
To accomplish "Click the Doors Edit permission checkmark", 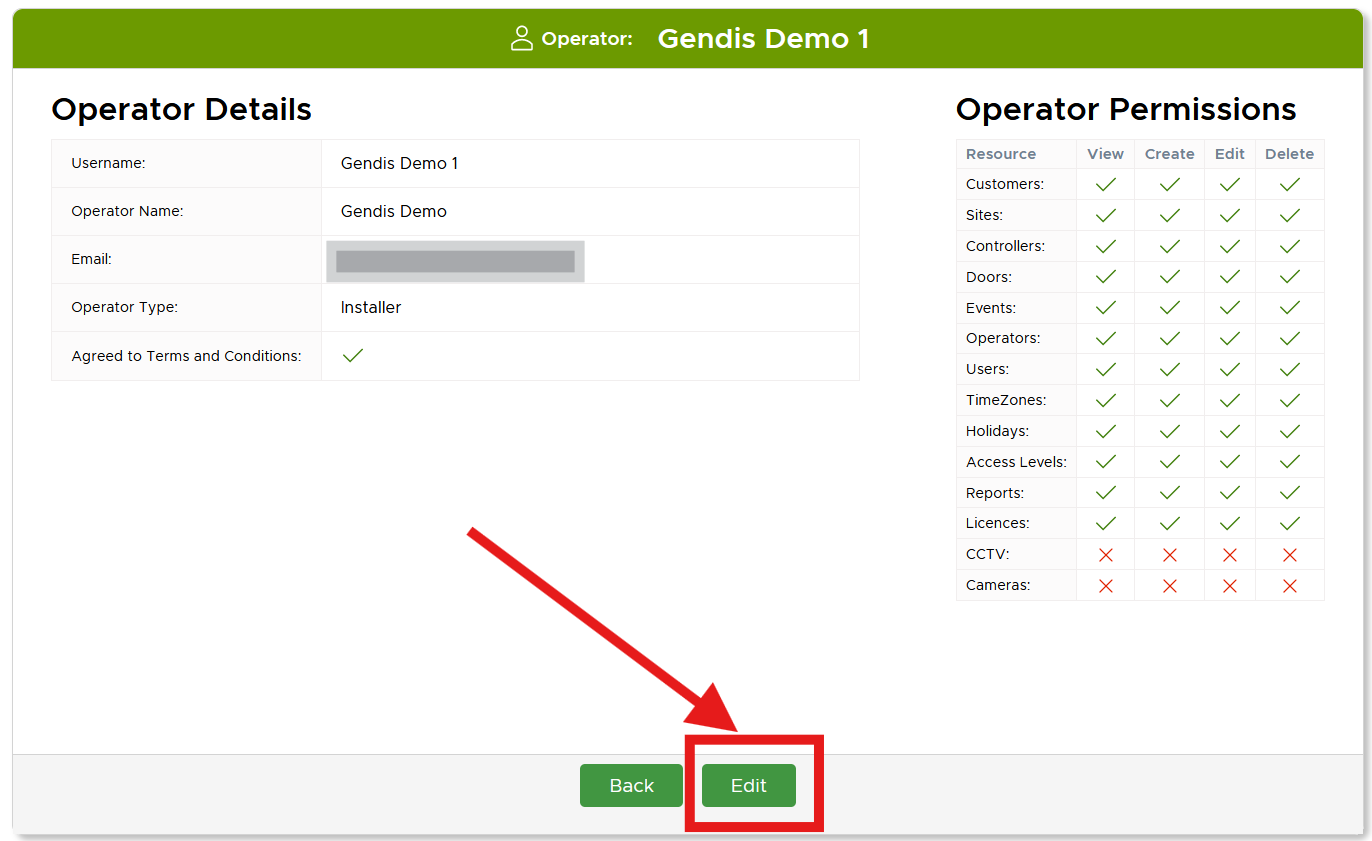I will (1229, 277).
